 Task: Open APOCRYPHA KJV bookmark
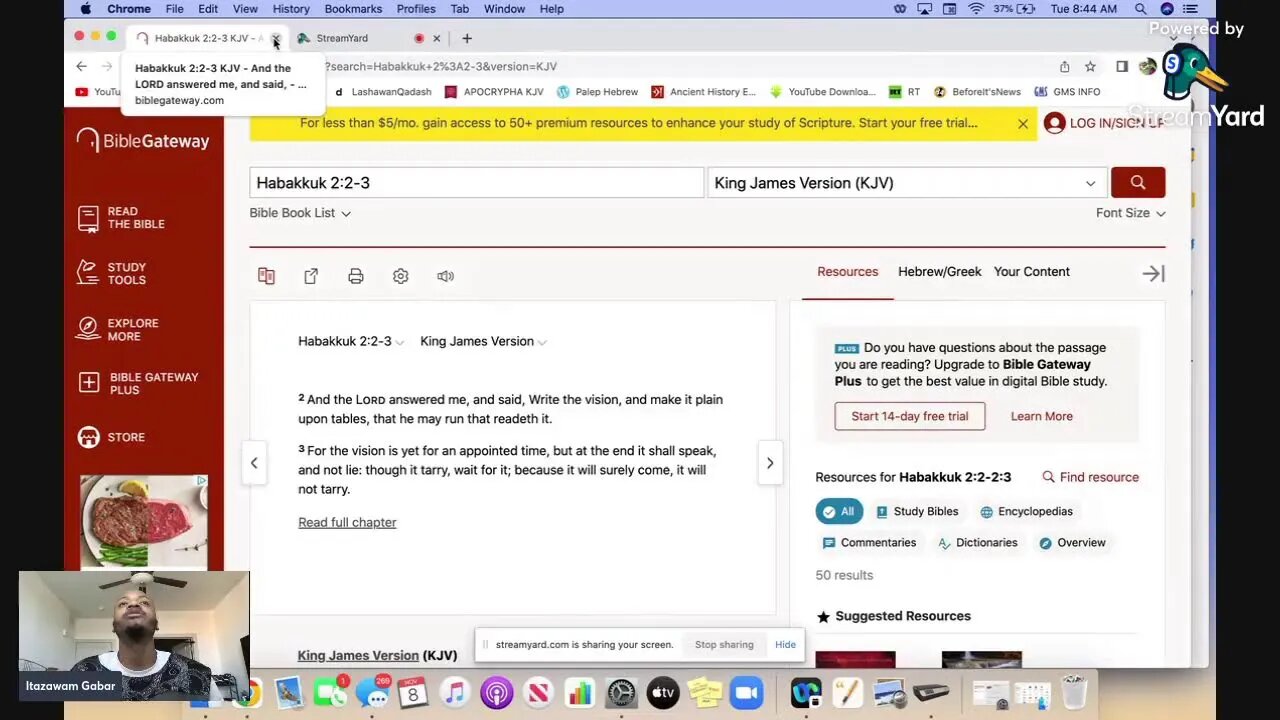coord(493,92)
